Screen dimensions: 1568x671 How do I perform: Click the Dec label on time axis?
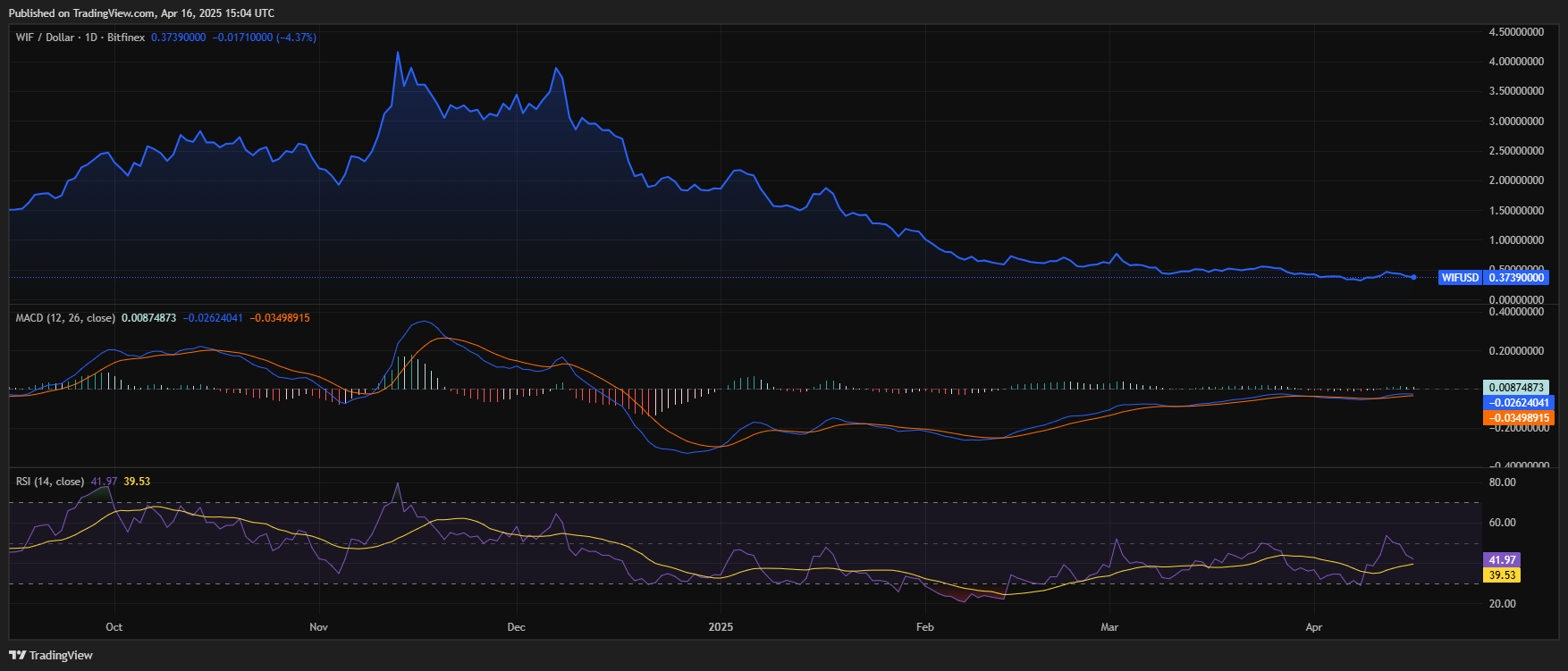(516, 627)
